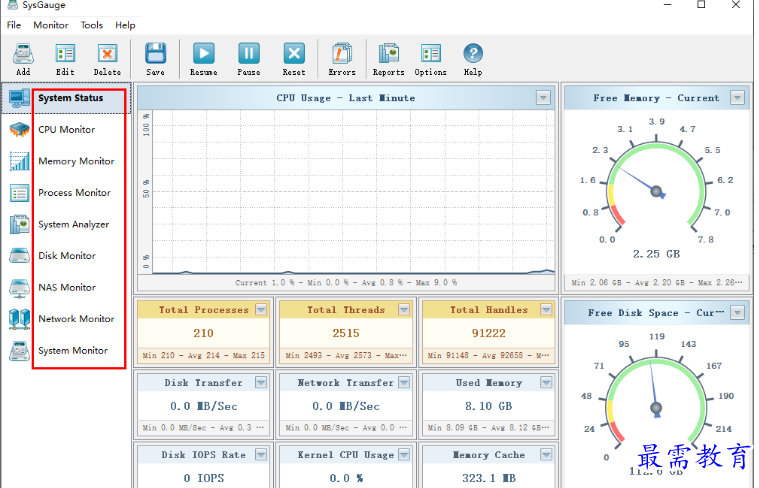759x488 pixels.
Task: Click the Memory Monitor chart icon
Action: [x=19, y=161]
